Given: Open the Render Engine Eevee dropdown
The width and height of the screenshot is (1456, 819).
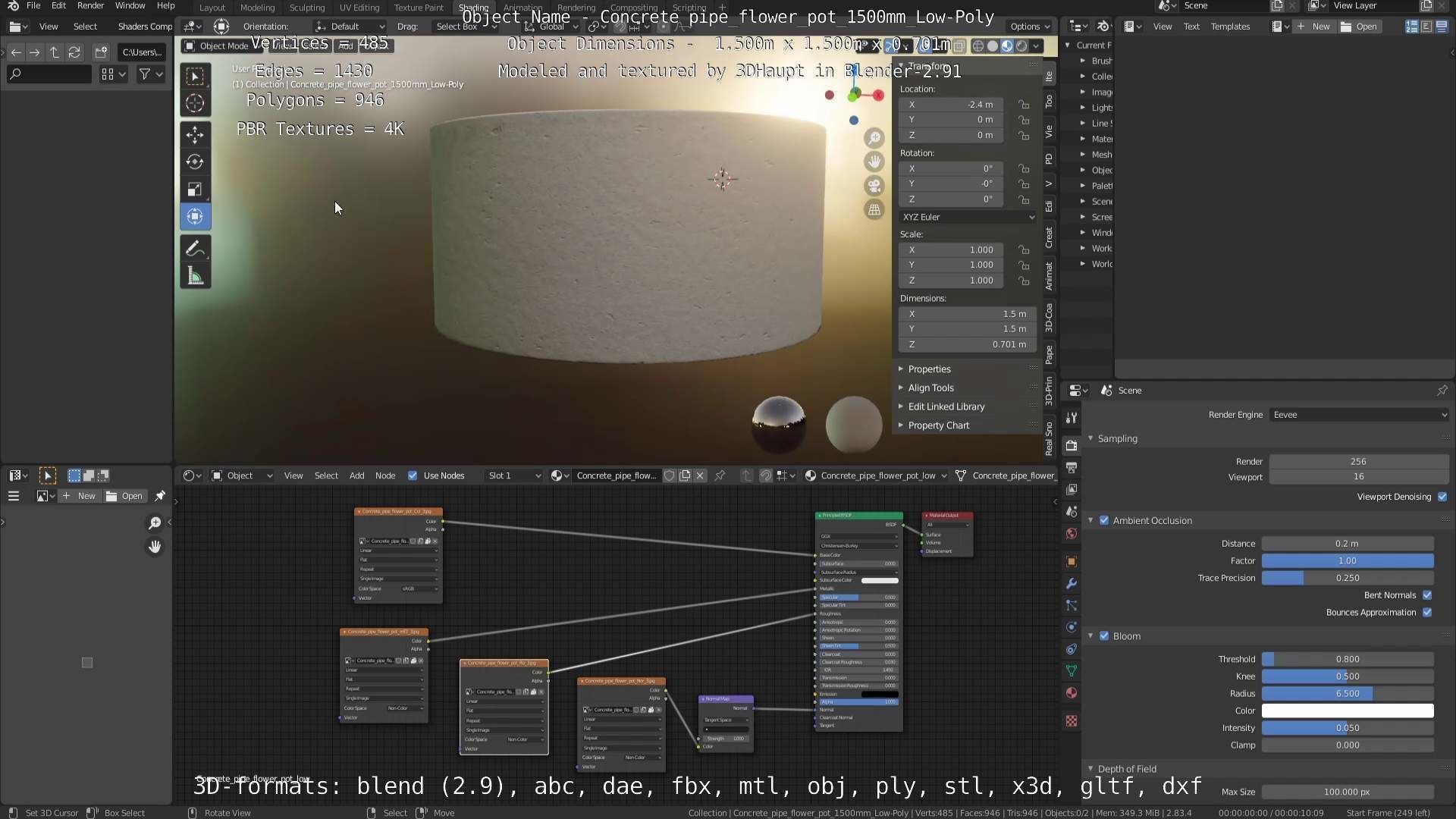Looking at the screenshot, I should (1358, 415).
